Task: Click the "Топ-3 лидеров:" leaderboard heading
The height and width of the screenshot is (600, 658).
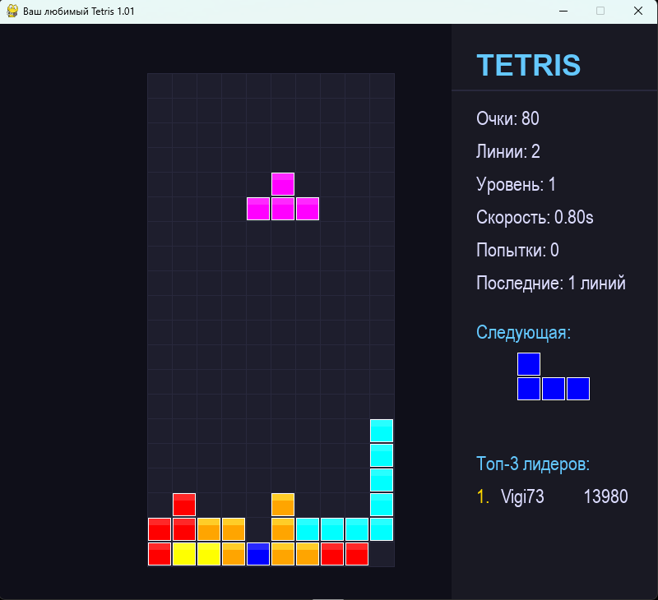Action: click(532, 464)
